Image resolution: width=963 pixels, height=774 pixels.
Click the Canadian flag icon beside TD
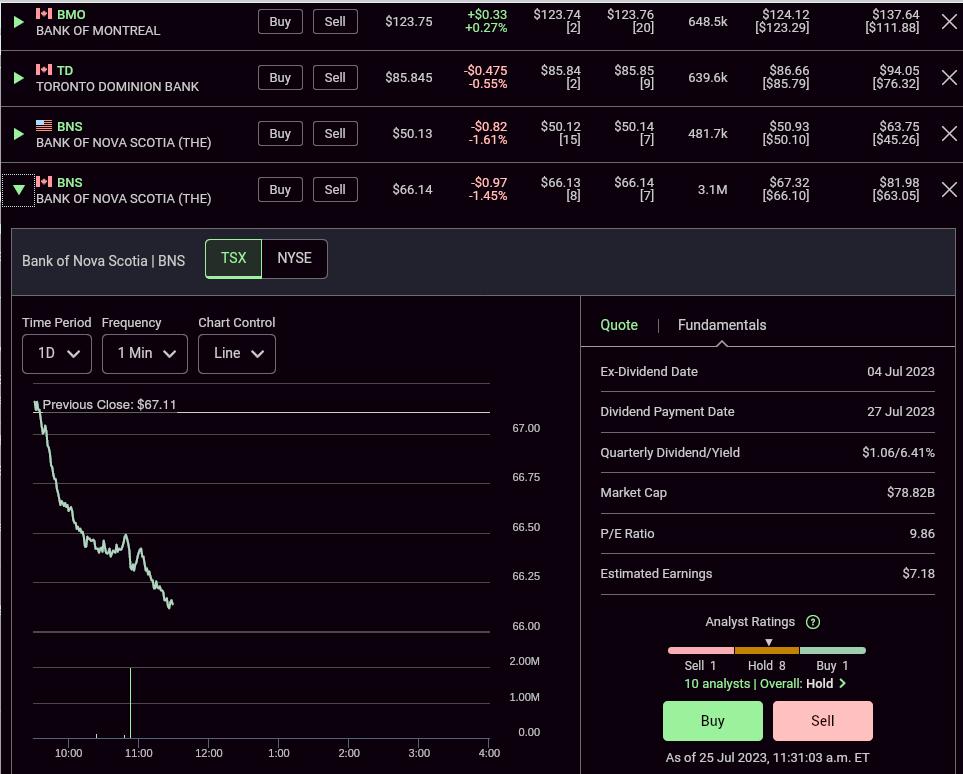[x=44, y=69]
